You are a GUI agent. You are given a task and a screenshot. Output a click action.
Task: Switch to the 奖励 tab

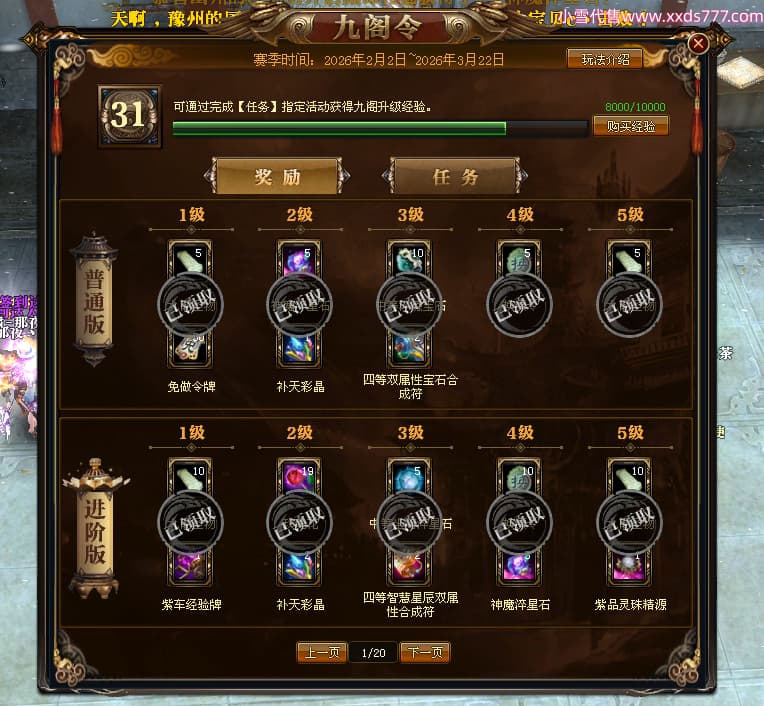pos(277,176)
